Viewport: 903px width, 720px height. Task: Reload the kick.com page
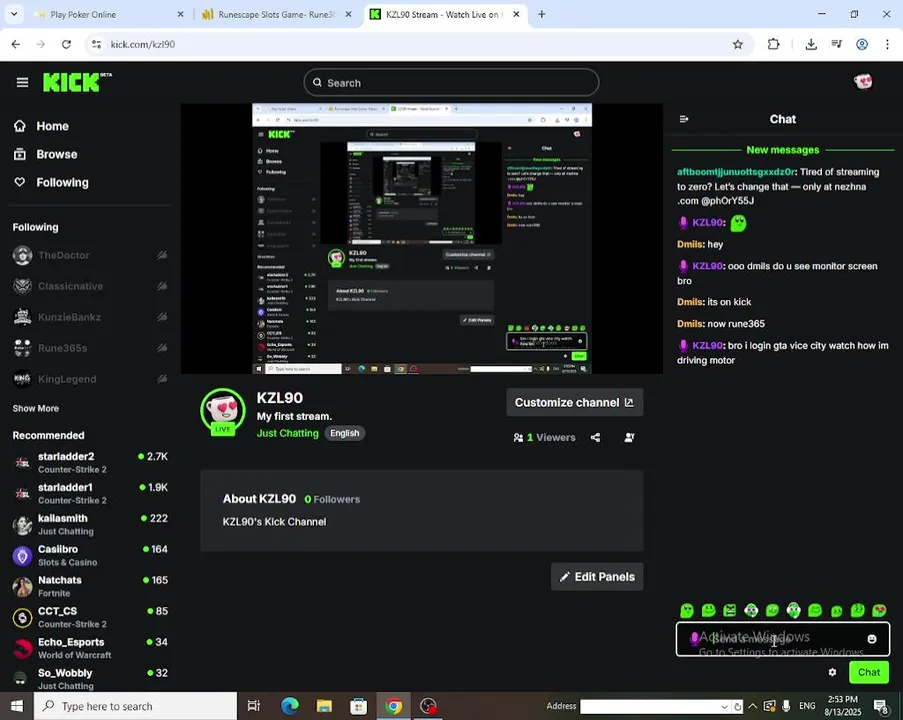66,44
